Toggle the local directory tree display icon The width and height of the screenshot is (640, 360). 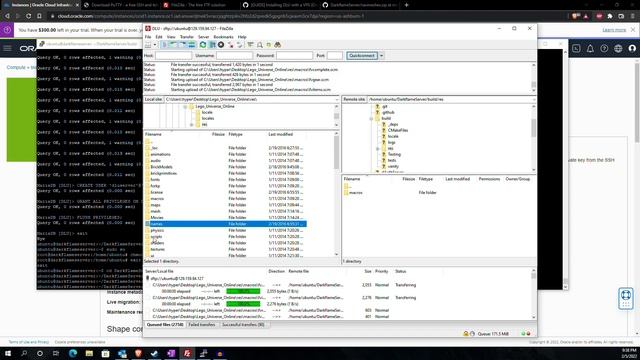pos(173,45)
